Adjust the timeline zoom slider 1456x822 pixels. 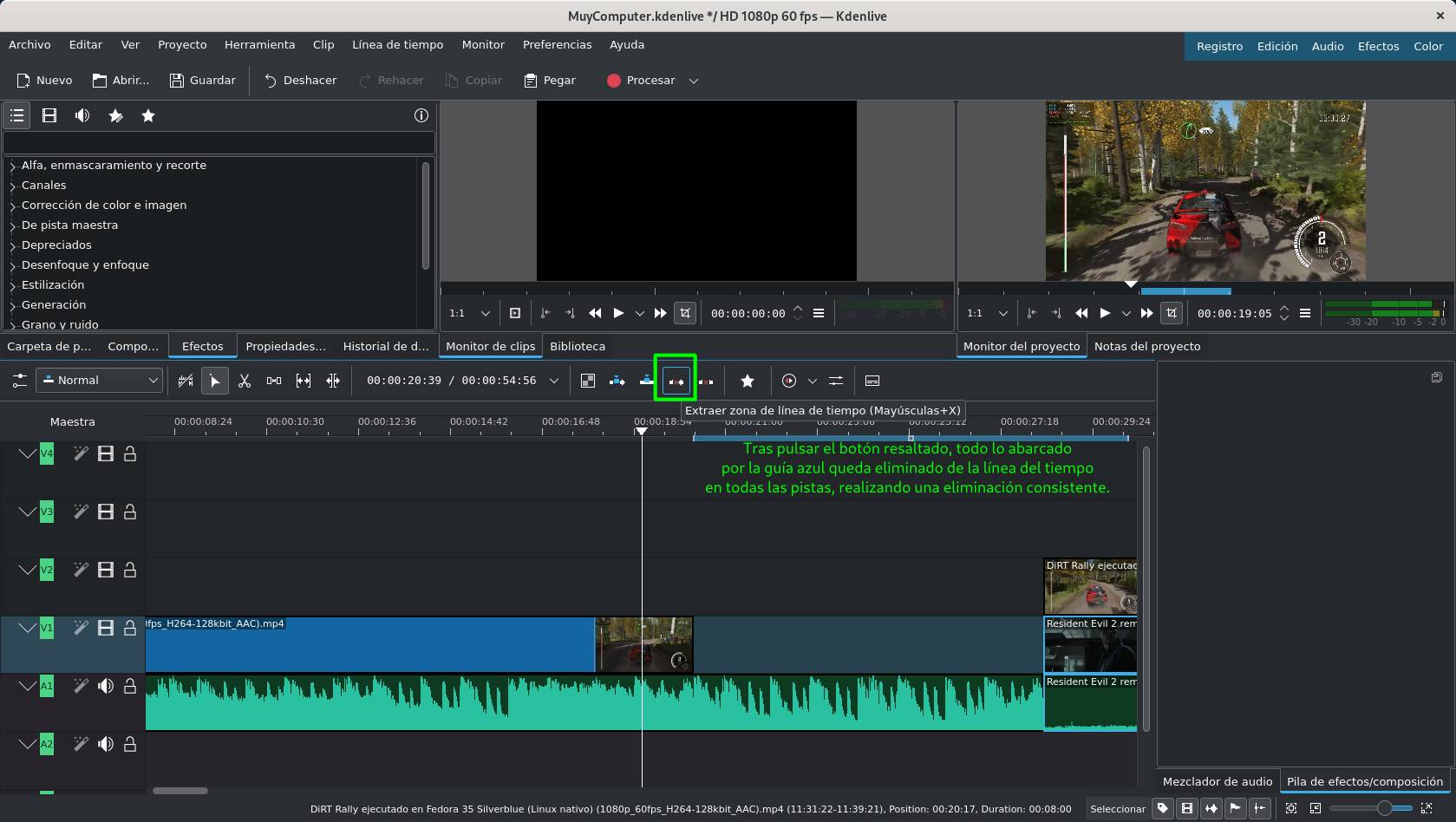point(1384,808)
